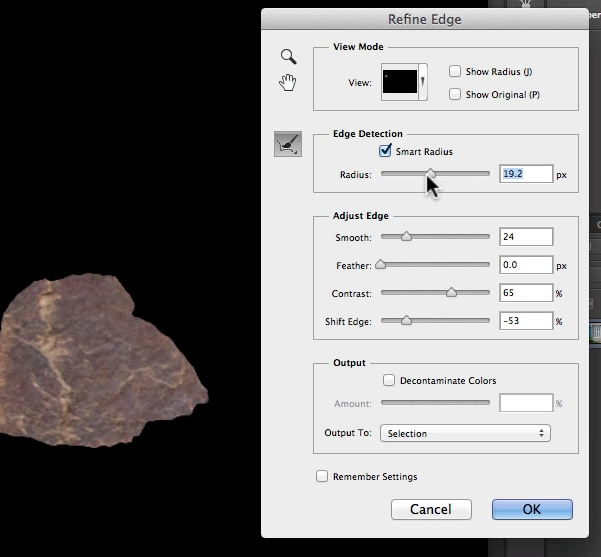601x557 pixels.
Task: Open the Output To dropdown
Action: [x=465, y=433]
